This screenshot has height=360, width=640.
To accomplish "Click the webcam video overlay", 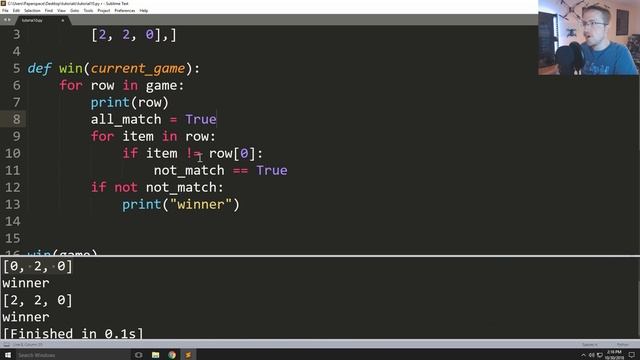I will tap(589, 38).
